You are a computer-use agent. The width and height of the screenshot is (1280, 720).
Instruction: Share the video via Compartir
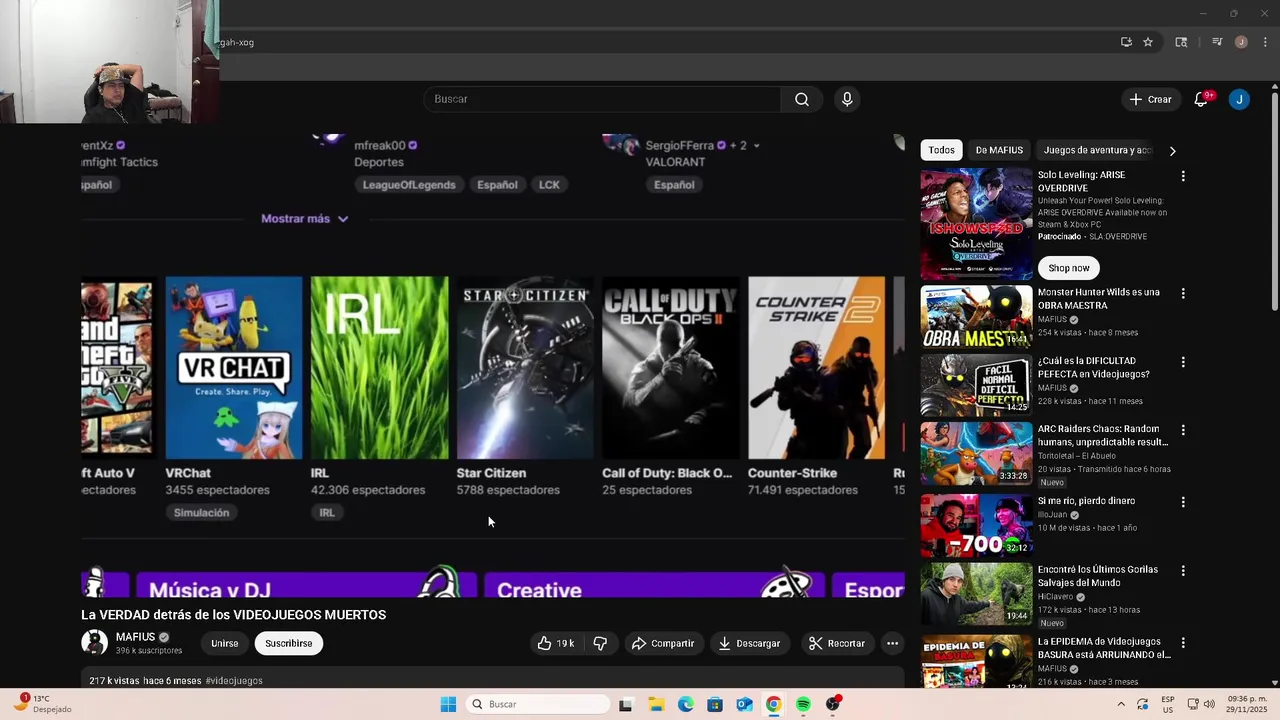[662, 643]
